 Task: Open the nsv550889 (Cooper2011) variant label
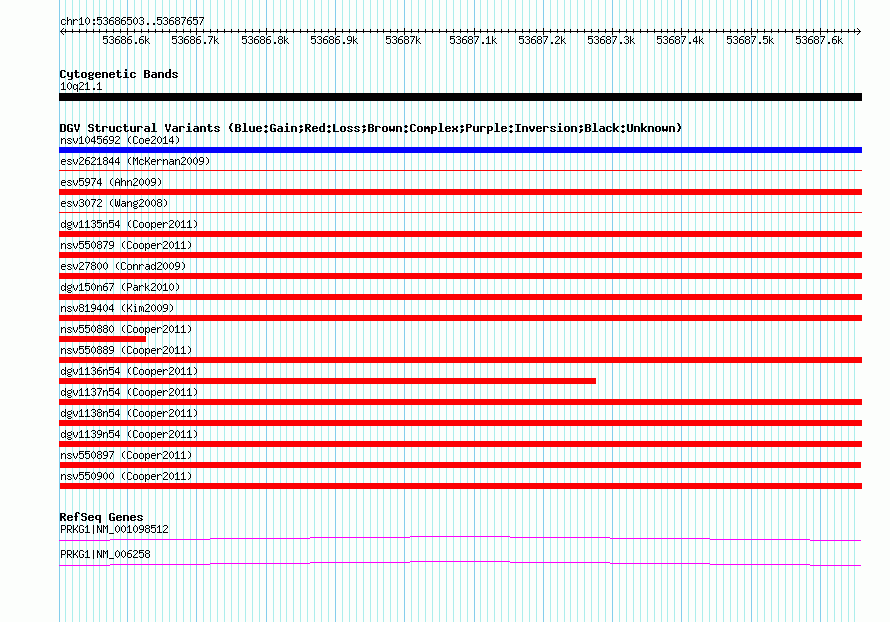[x=126, y=350]
